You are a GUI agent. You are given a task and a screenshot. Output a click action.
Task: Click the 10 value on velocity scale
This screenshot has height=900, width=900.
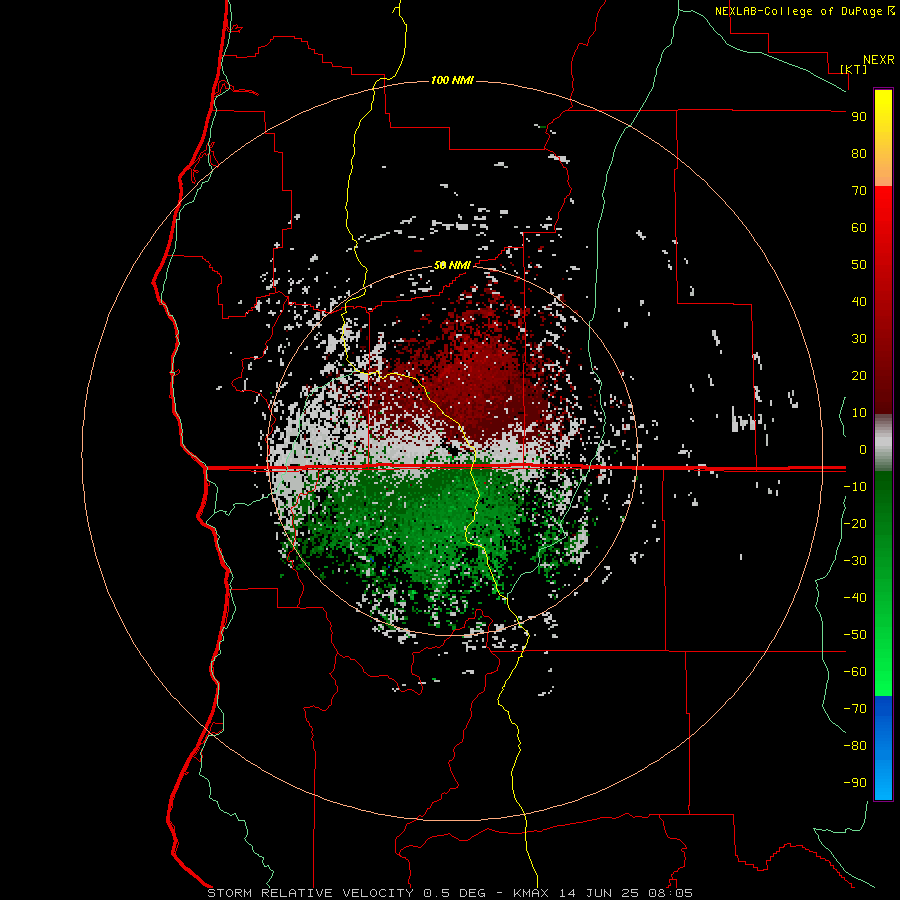(859, 413)
